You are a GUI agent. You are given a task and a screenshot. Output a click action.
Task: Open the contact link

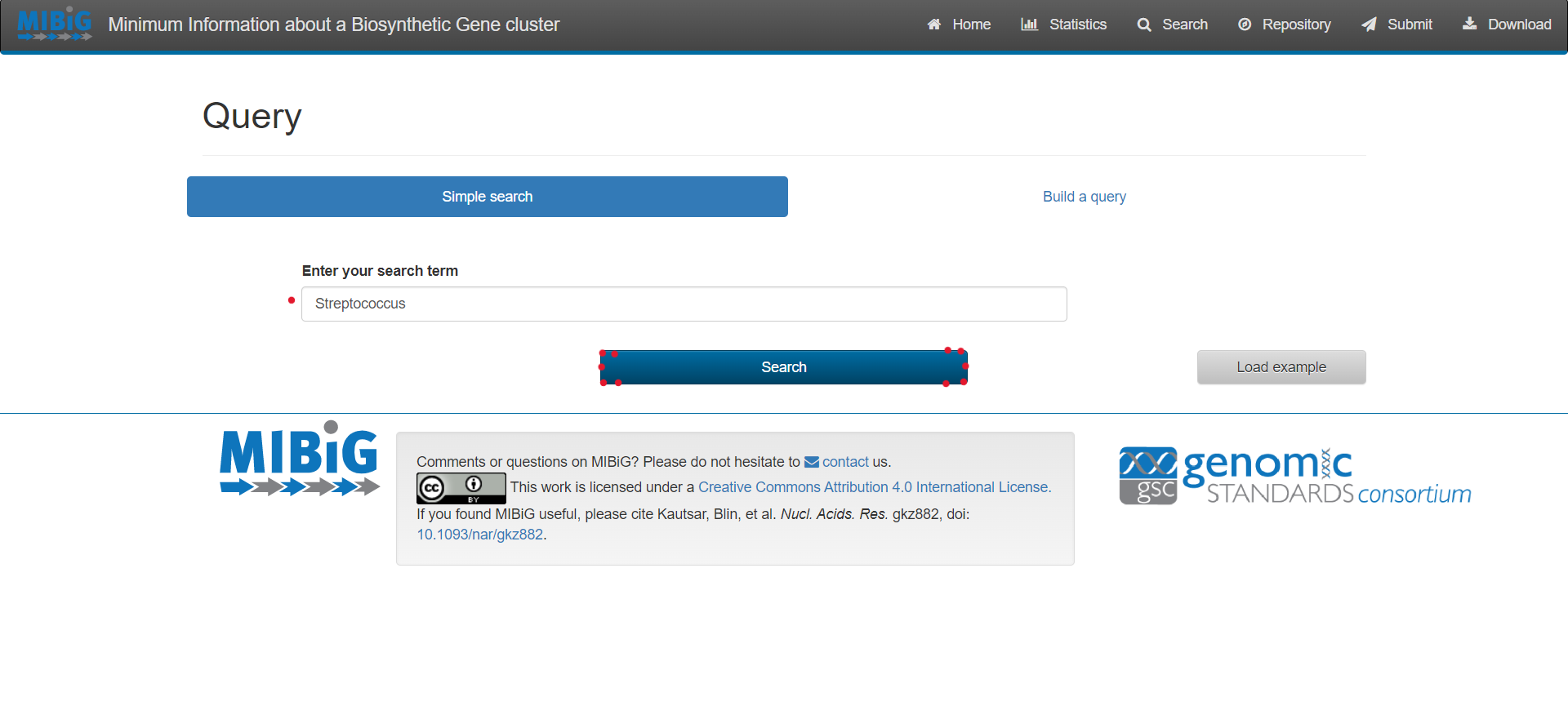pyautogui.click(x=845, y=462)
